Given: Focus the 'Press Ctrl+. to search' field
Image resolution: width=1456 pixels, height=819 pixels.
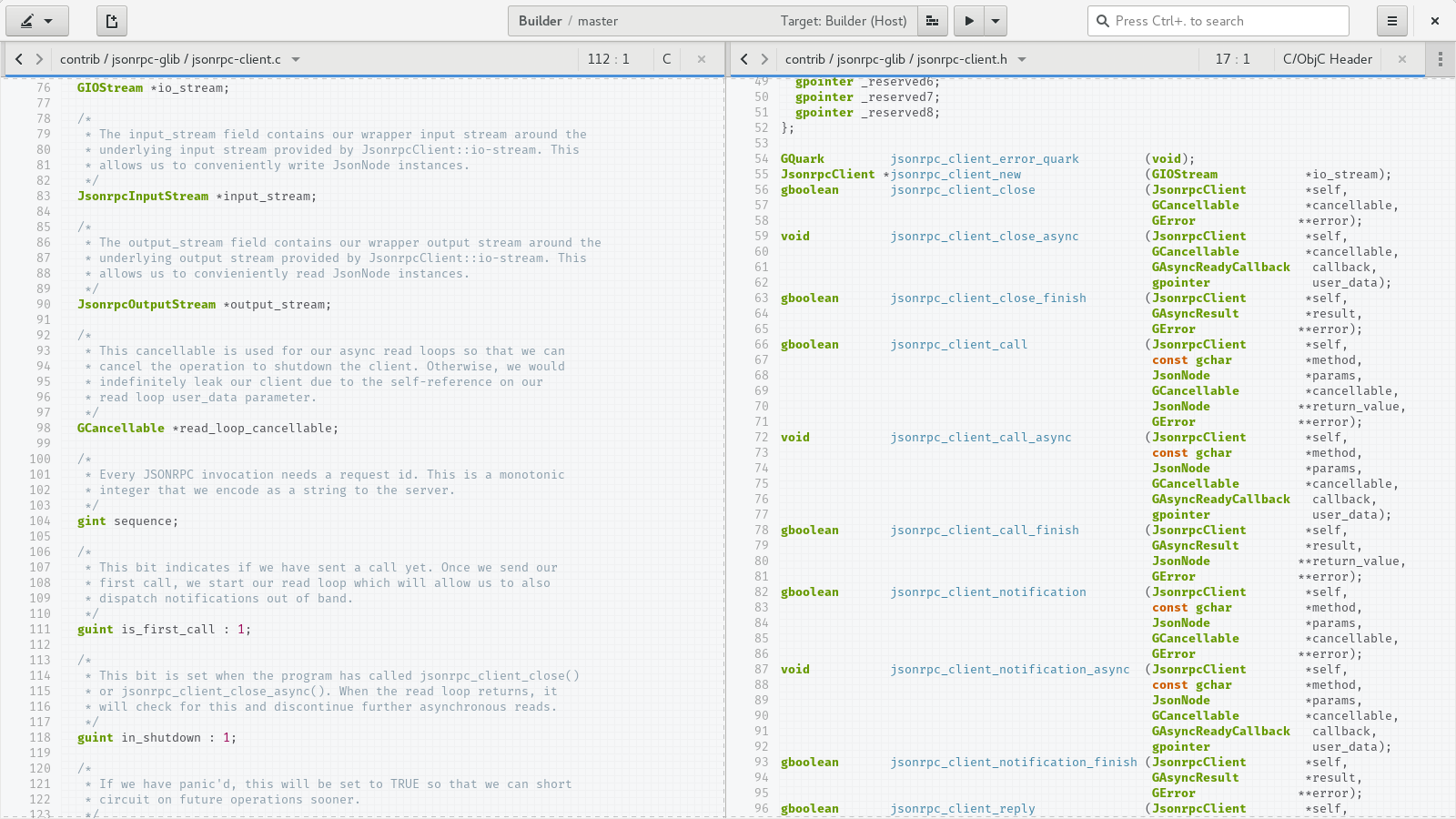Looking at the screenshot, I should 1218,21.
